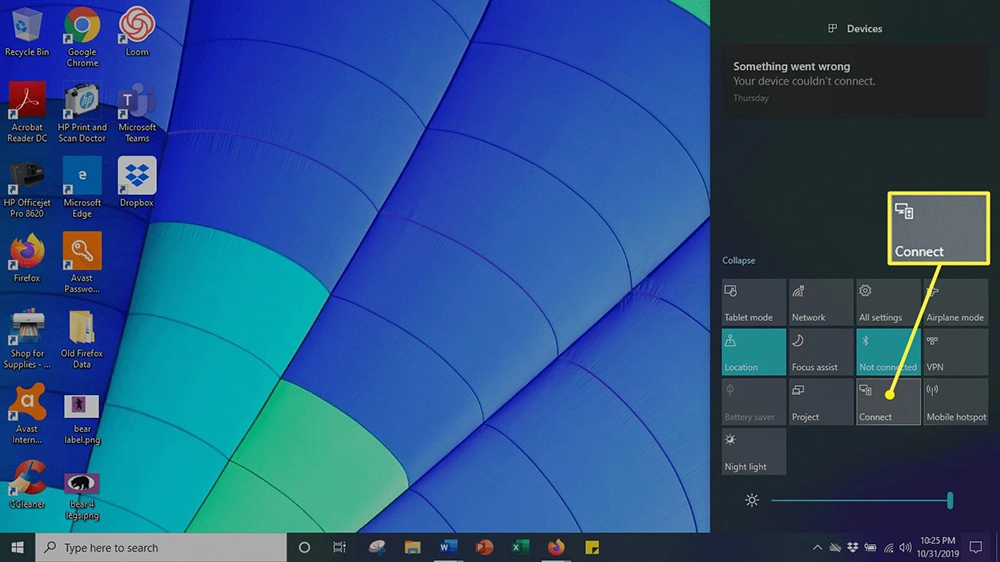Switch to Word on the taskbar
The height and width of the screenshot is (562, 1000).
(x=448, y=547)
